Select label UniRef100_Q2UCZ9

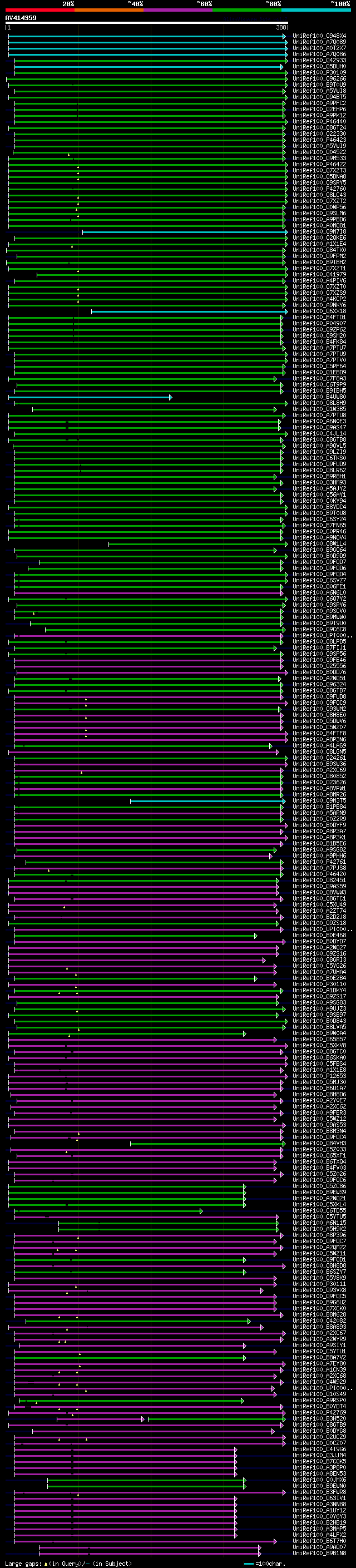[319, 1437]
